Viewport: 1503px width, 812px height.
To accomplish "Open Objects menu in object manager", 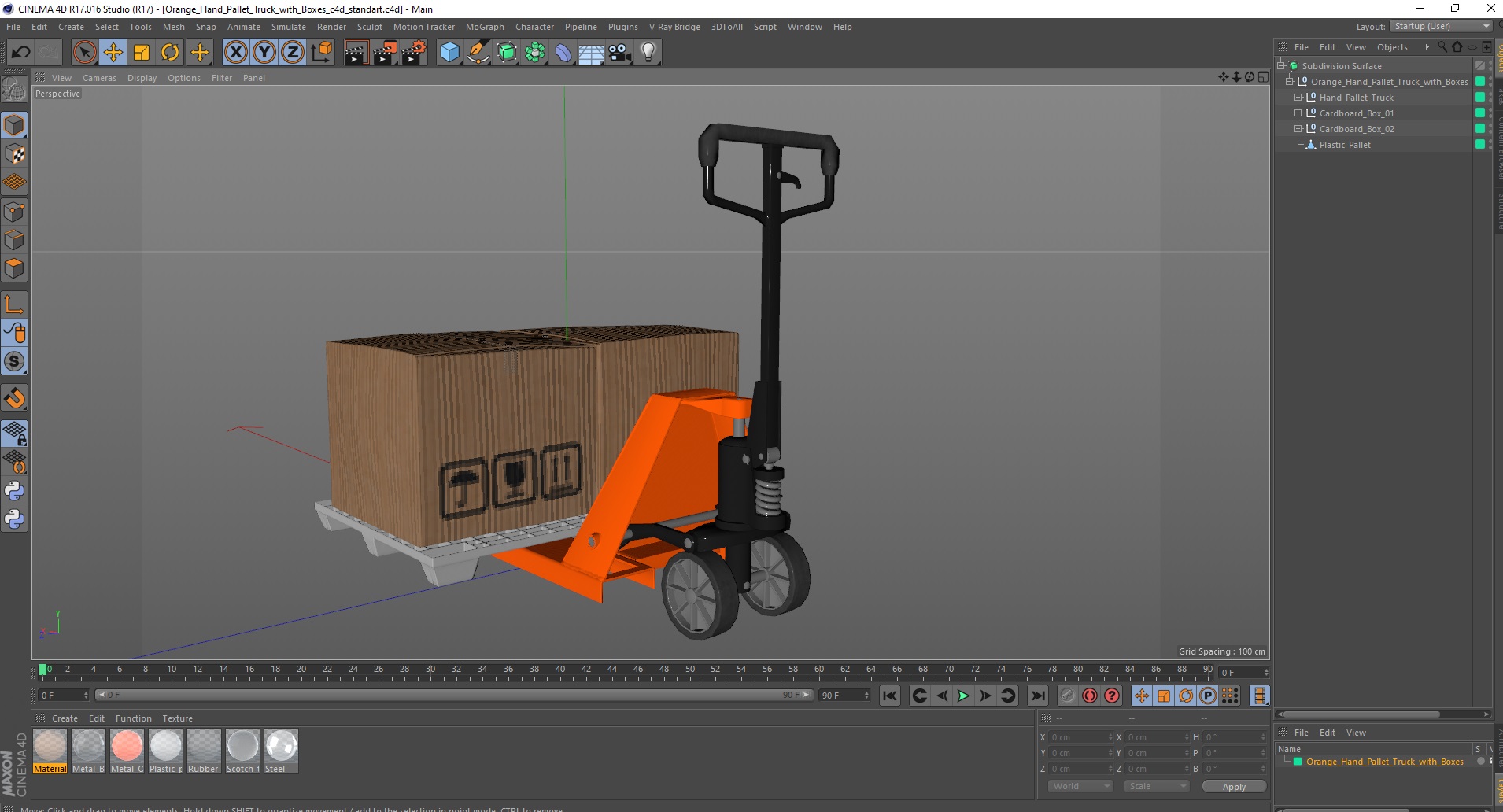I will [1392, 47].
